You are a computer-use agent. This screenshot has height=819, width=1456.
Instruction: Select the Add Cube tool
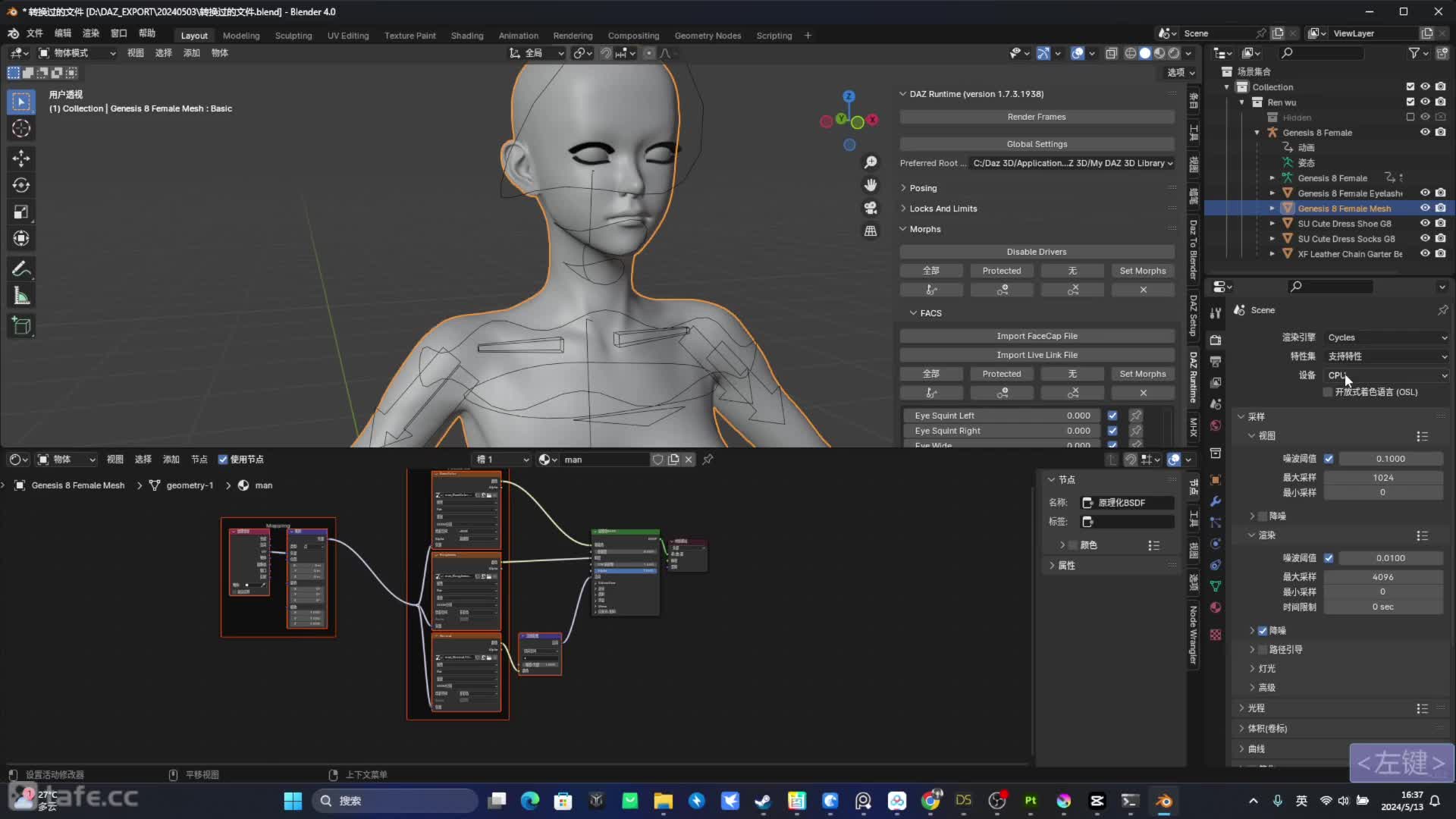coord(21,326)
